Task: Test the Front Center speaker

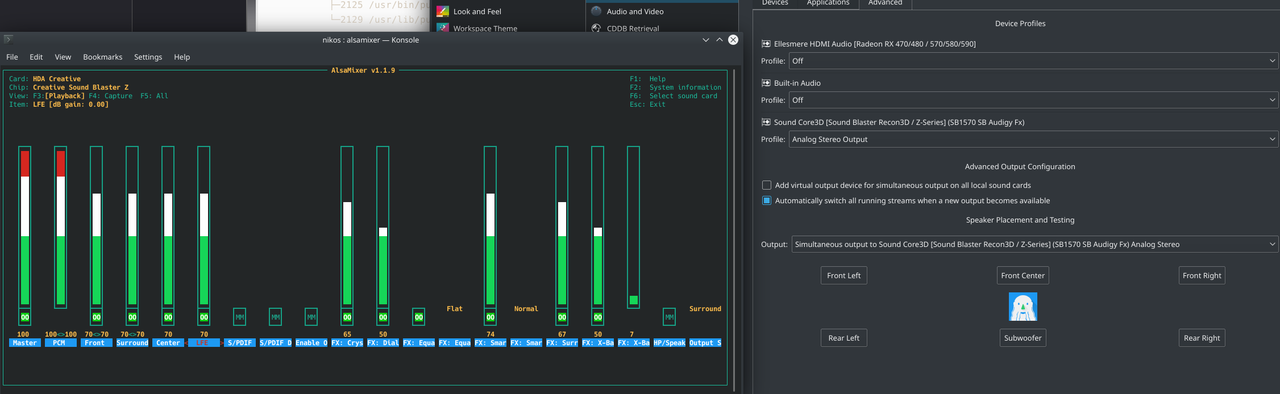Action: tap(1023, 275)
